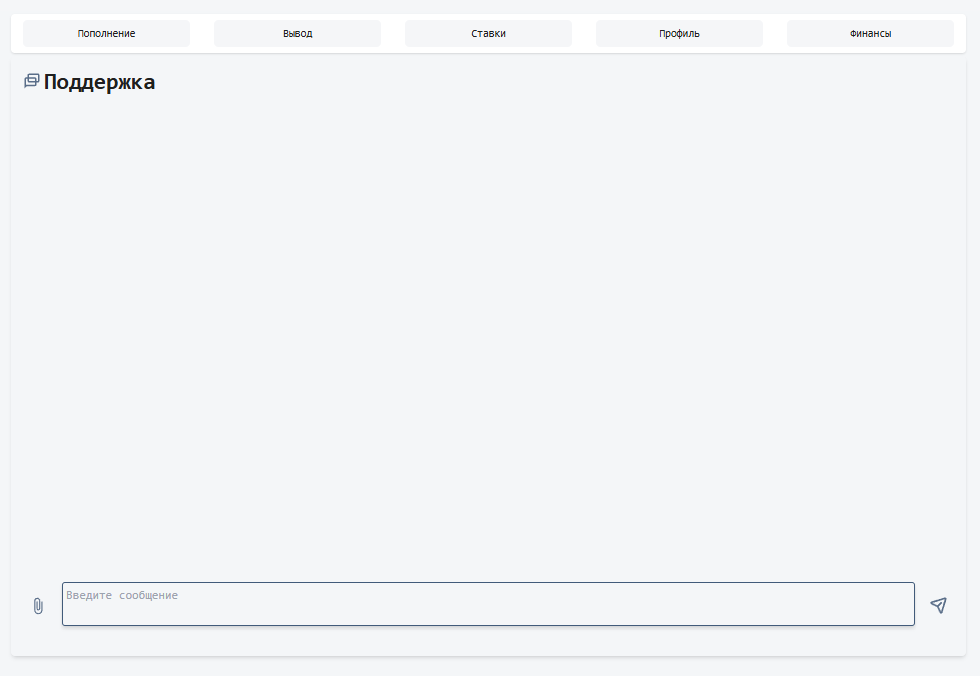Click the Ставки navigation item

[487, 32]
